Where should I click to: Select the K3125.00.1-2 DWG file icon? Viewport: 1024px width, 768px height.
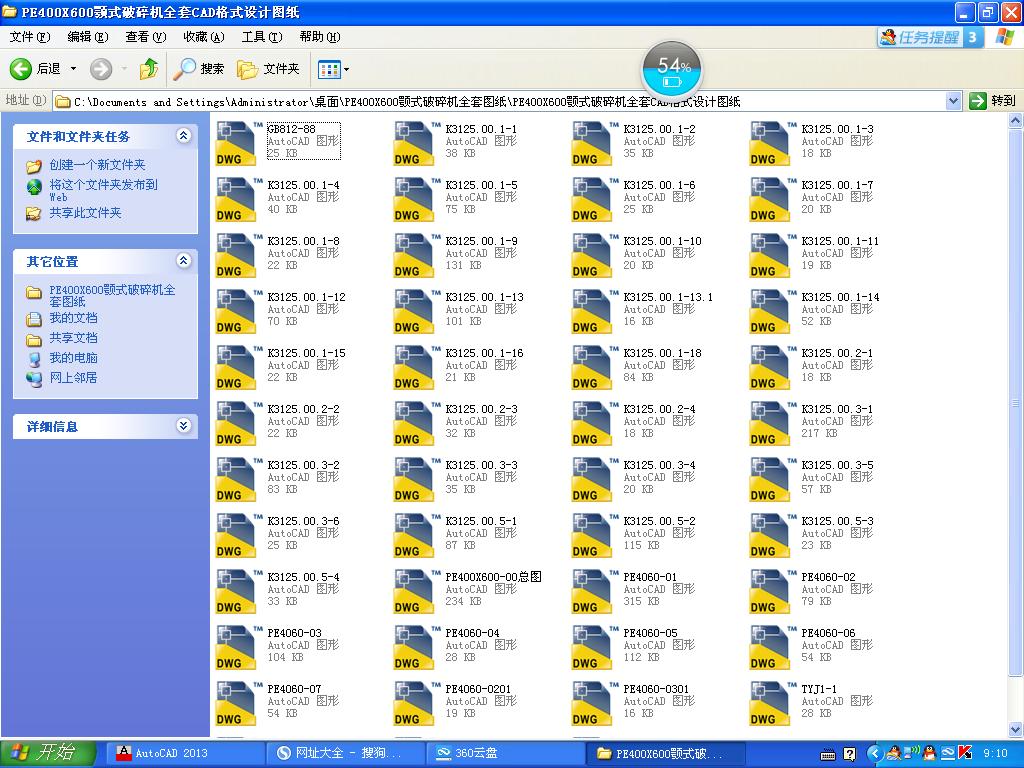click(x=592, y=143)
